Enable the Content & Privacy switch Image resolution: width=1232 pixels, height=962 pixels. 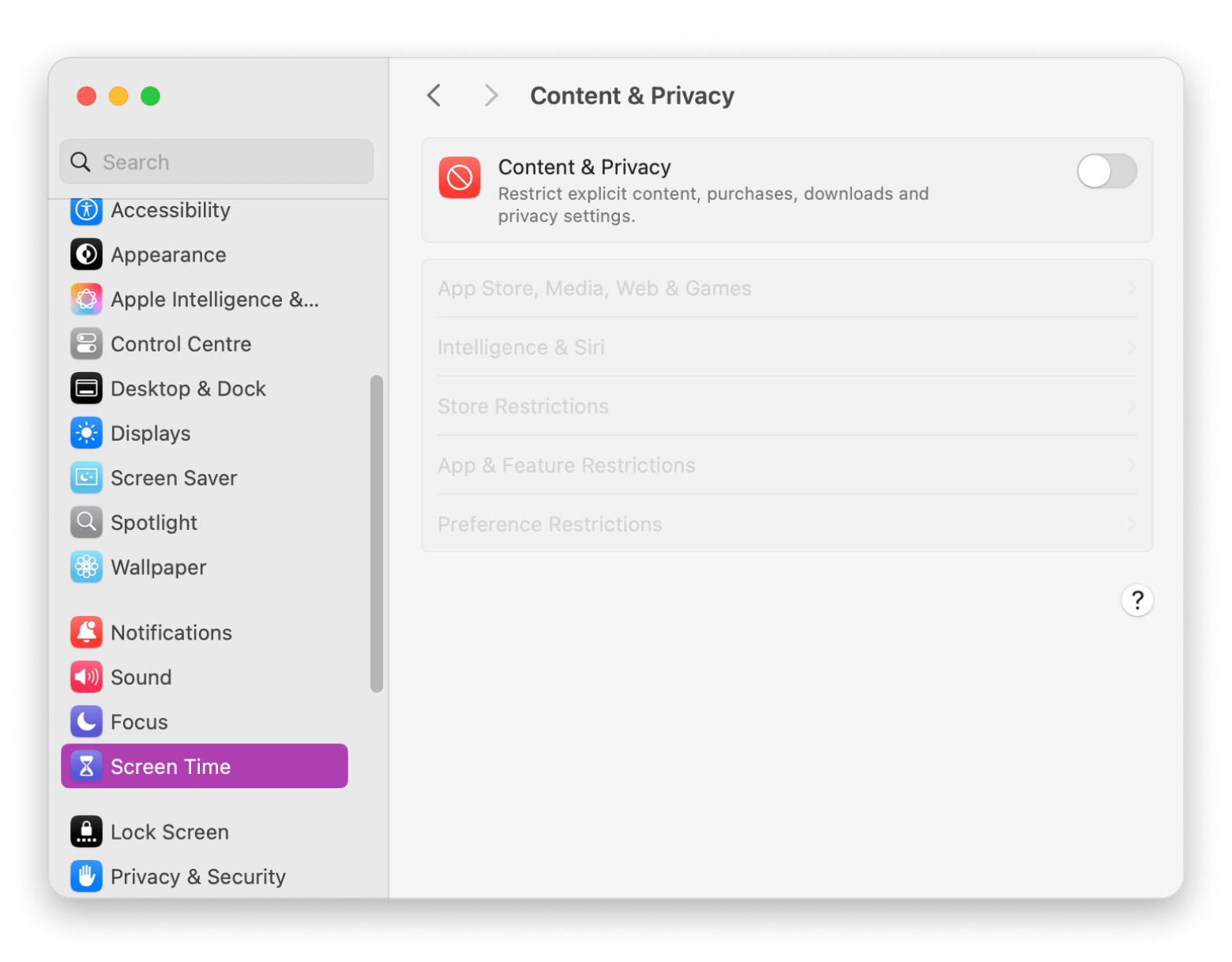coord(1106,171)
